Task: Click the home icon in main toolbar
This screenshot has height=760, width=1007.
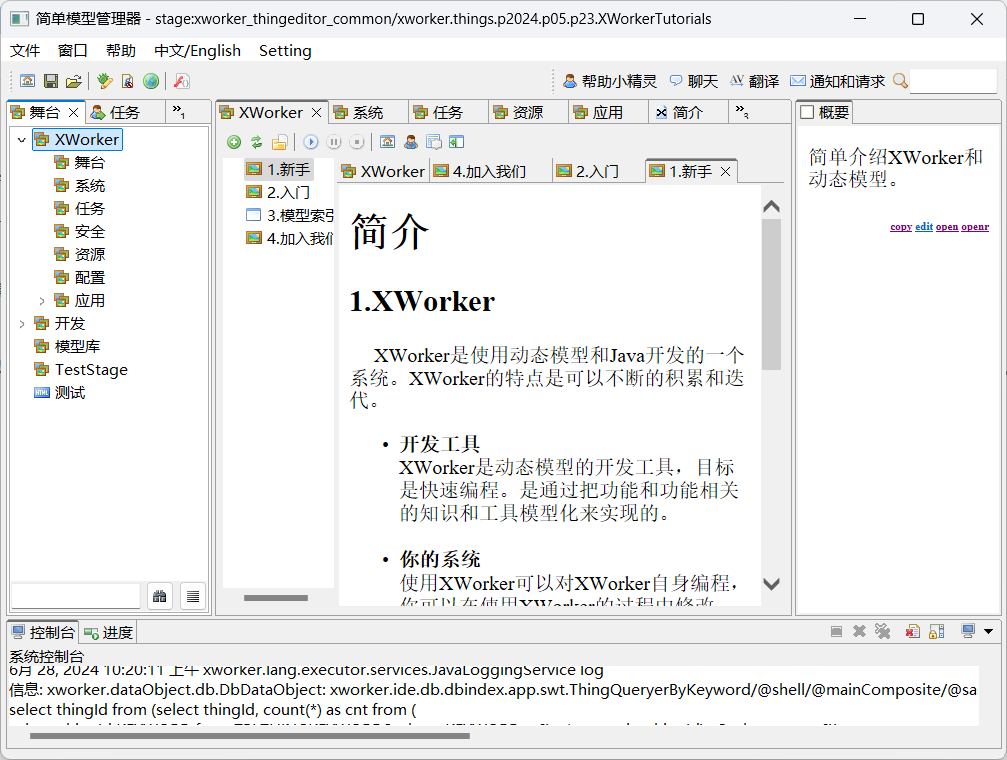Action: [28, 81]
